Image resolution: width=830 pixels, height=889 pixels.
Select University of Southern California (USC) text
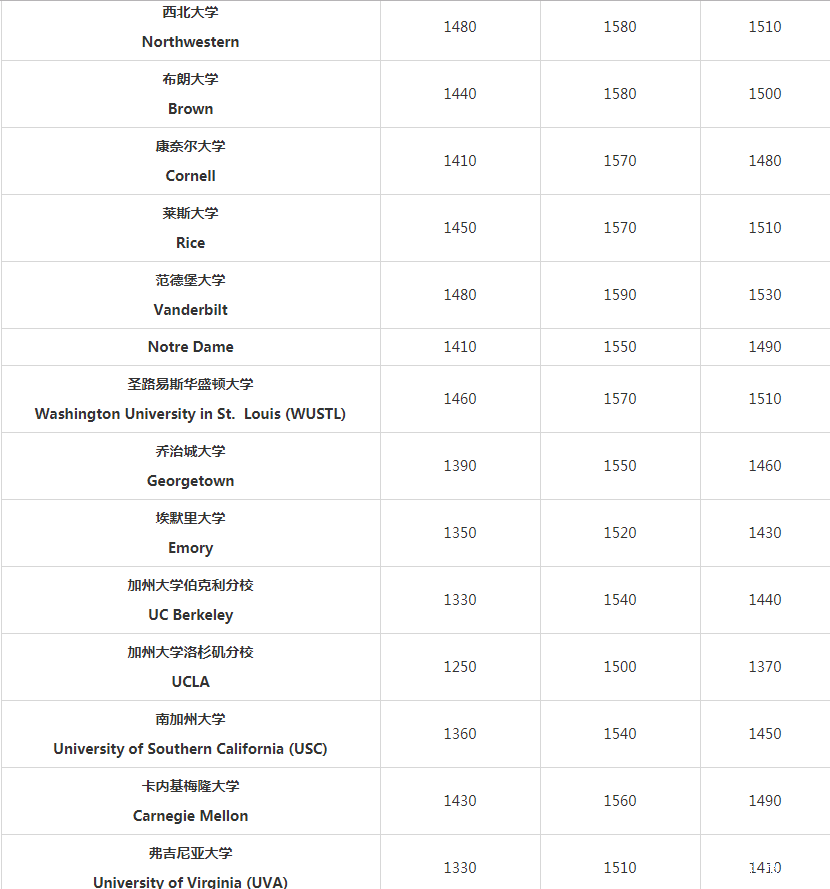click(x=190, y=749)
